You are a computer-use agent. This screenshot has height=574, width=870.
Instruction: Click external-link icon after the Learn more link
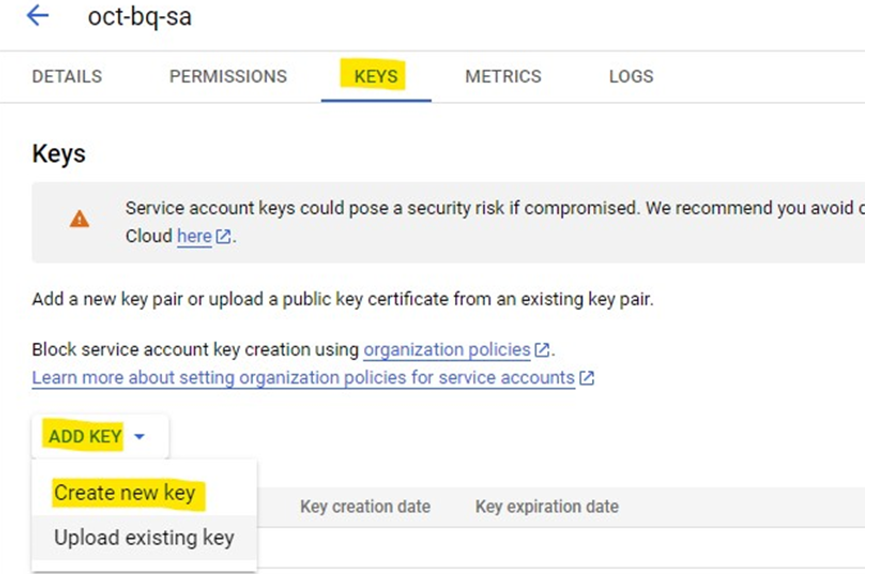(587, 378)
